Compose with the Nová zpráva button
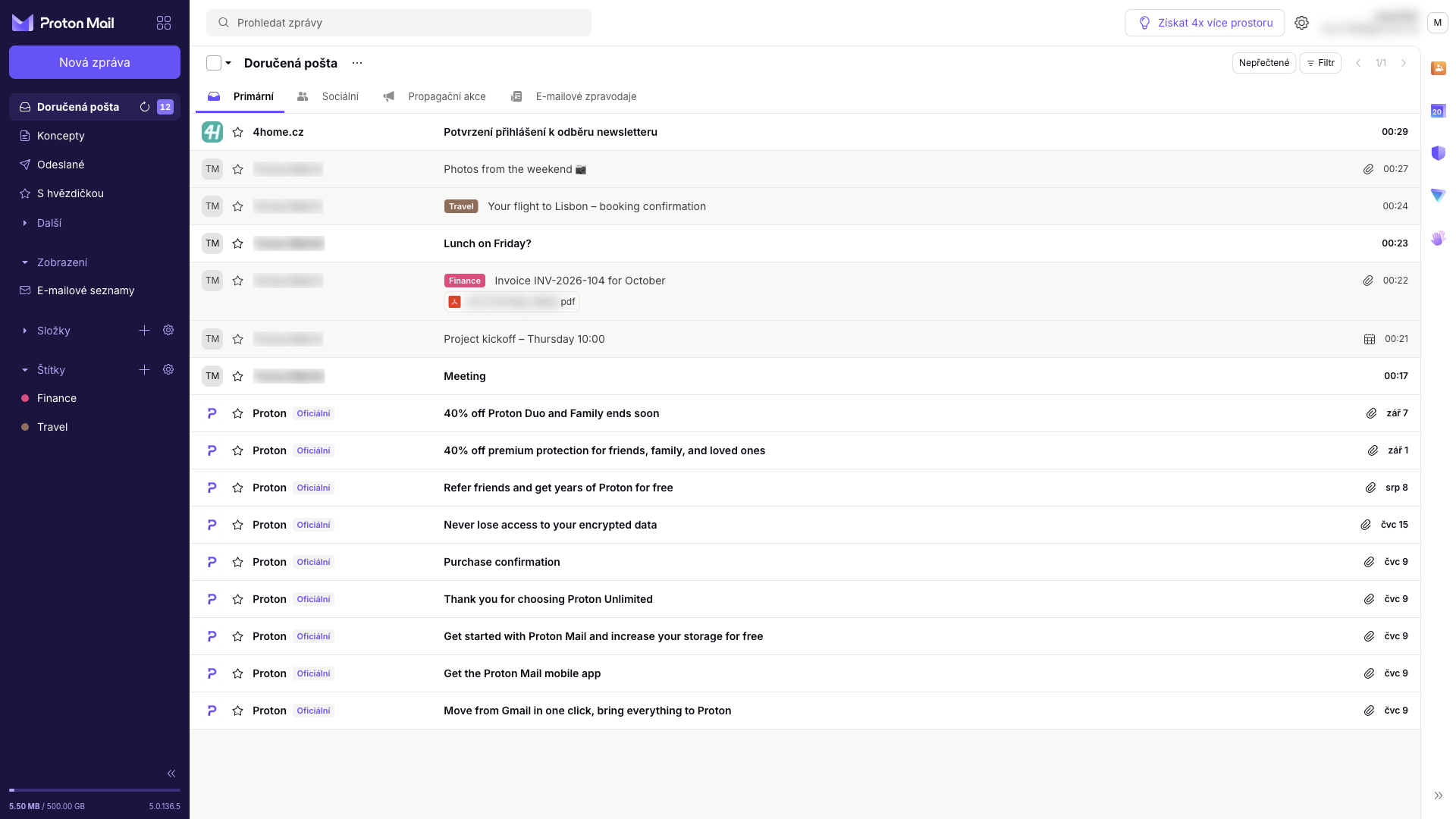This screenshot has width=1456, height=819. [95, 62]
